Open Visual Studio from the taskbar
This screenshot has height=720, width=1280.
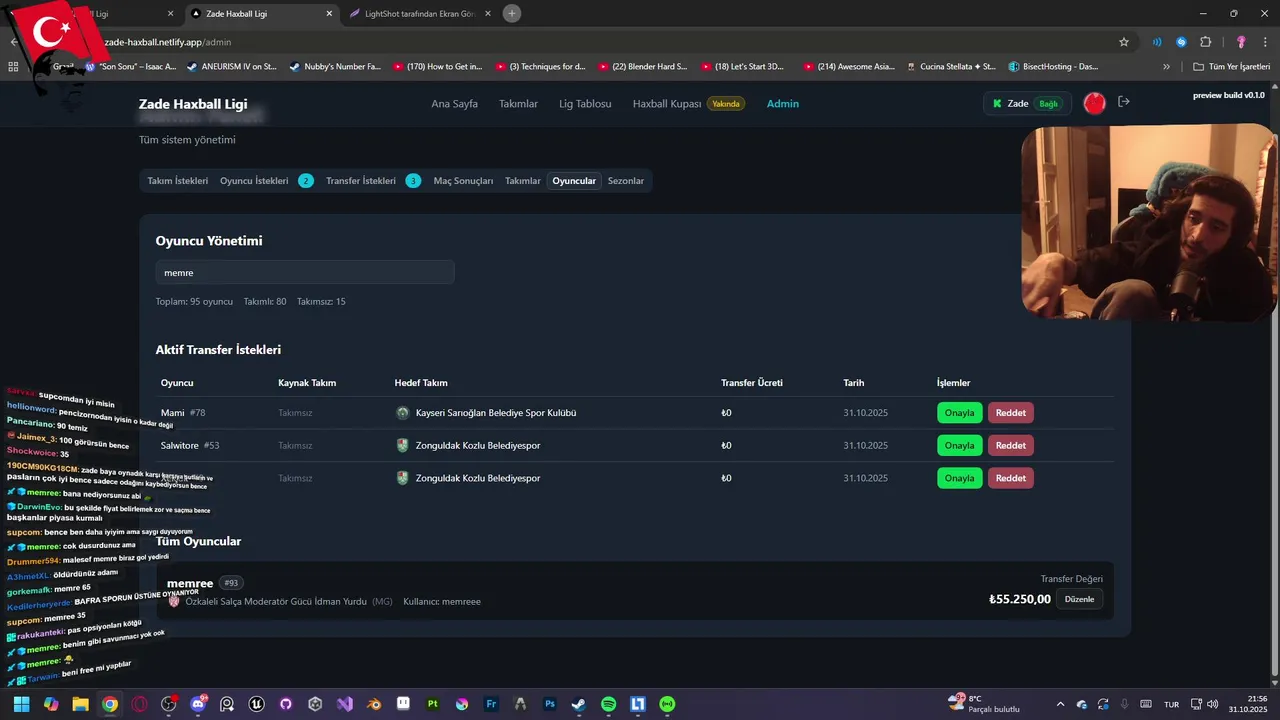pyautogui.click(x=345, y=704)
